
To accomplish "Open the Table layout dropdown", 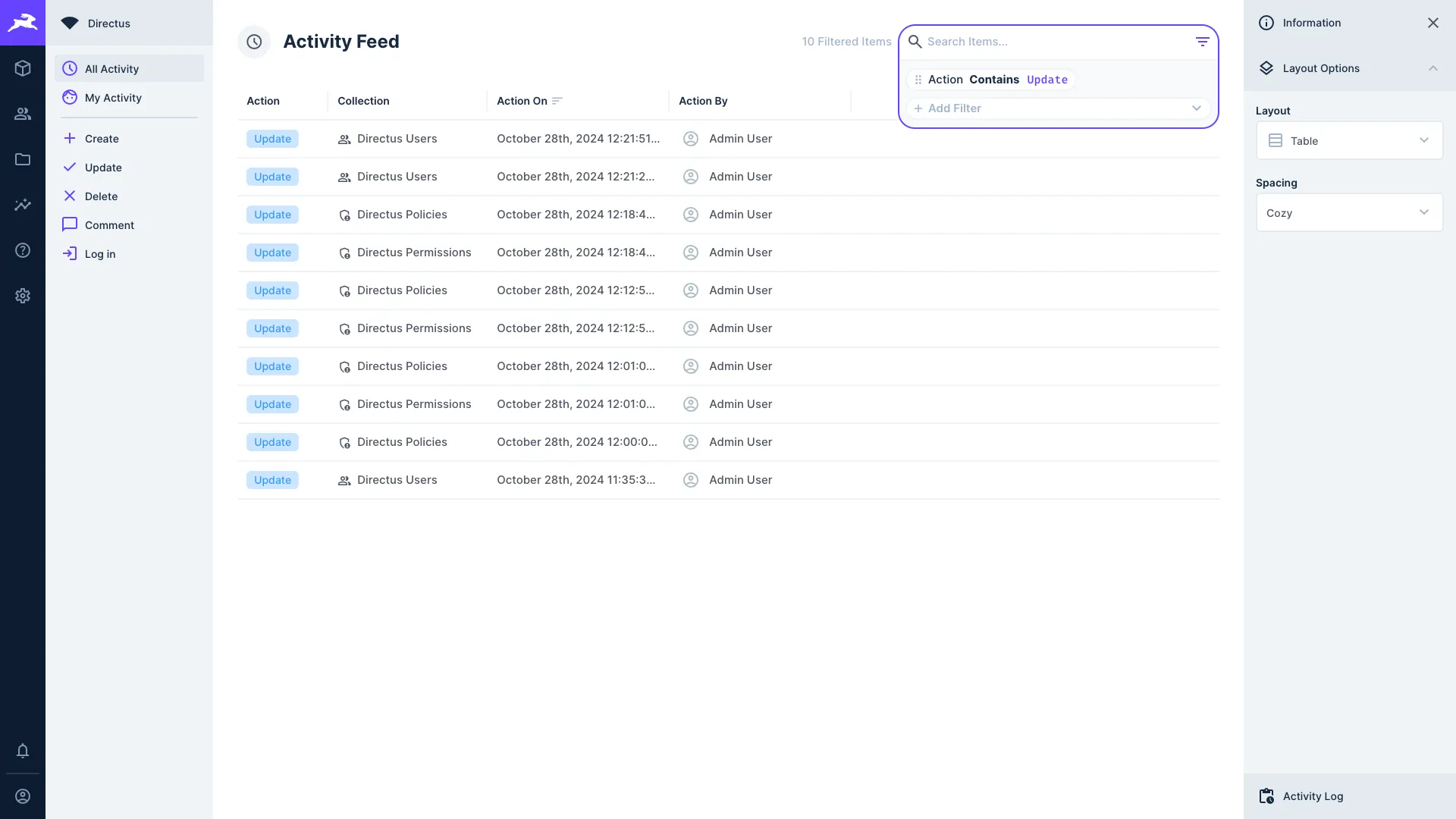I will click(1348, 140).
